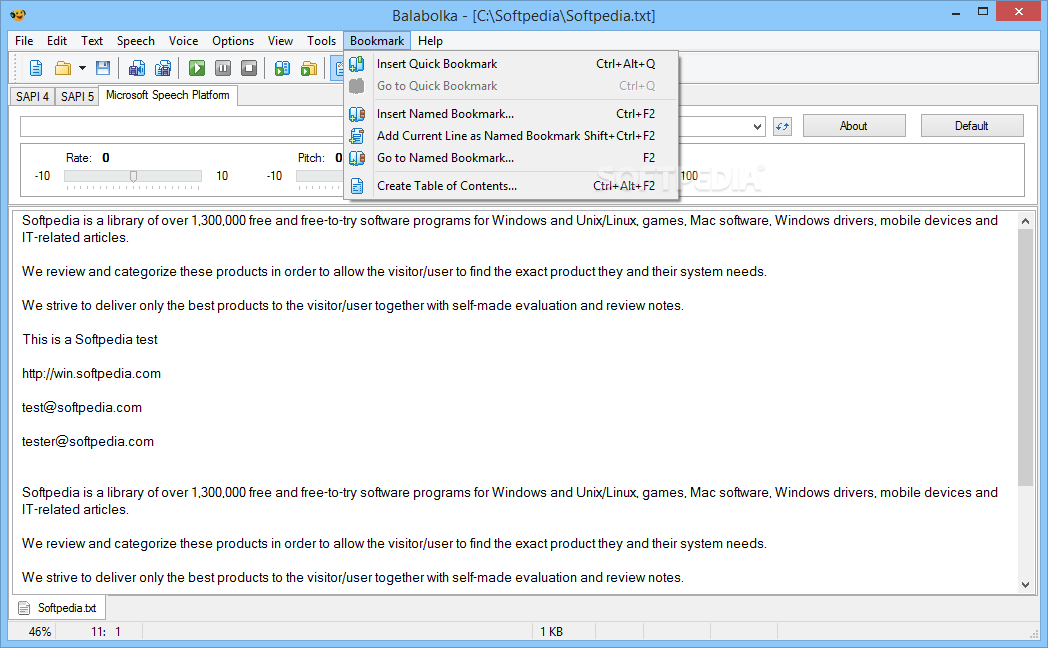
Task: Click the Split and Convert to Audio icon
Action: click(x=163, y=68)
